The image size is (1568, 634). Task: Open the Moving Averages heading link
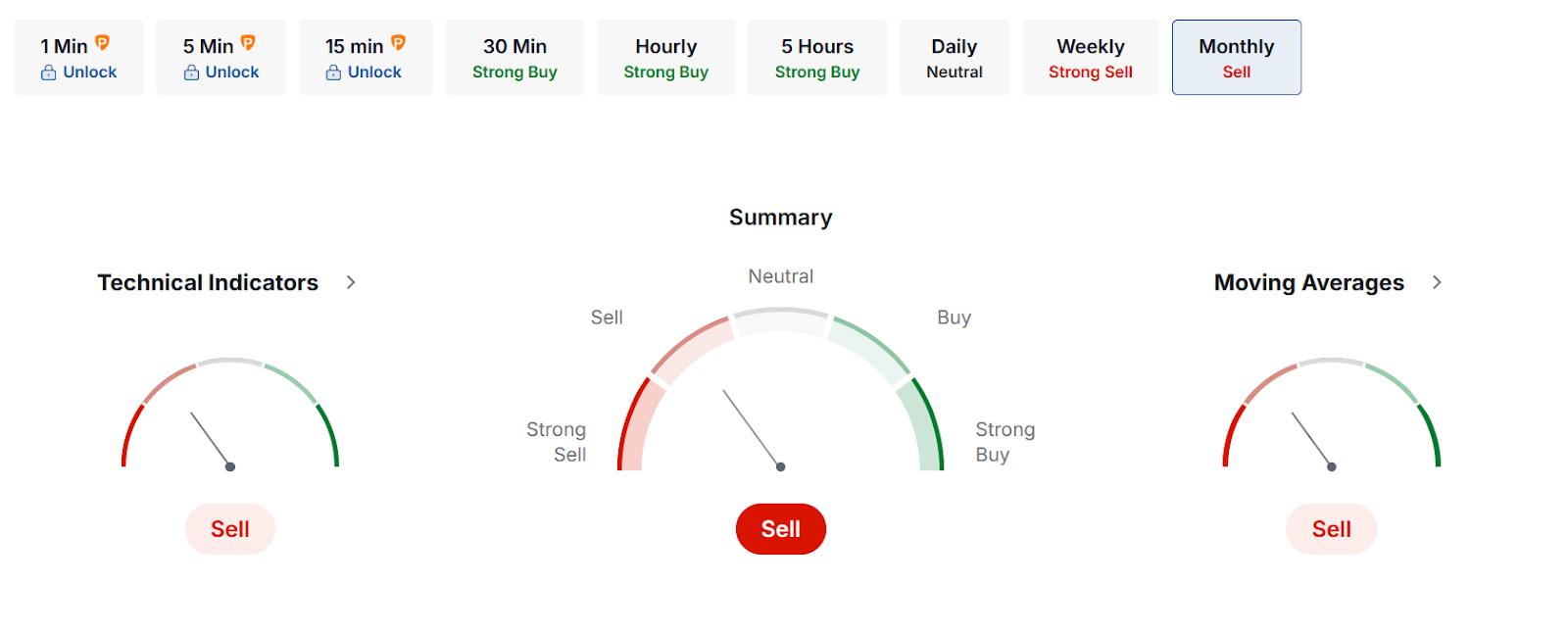pyautogui.click(x=1308, y=282)
